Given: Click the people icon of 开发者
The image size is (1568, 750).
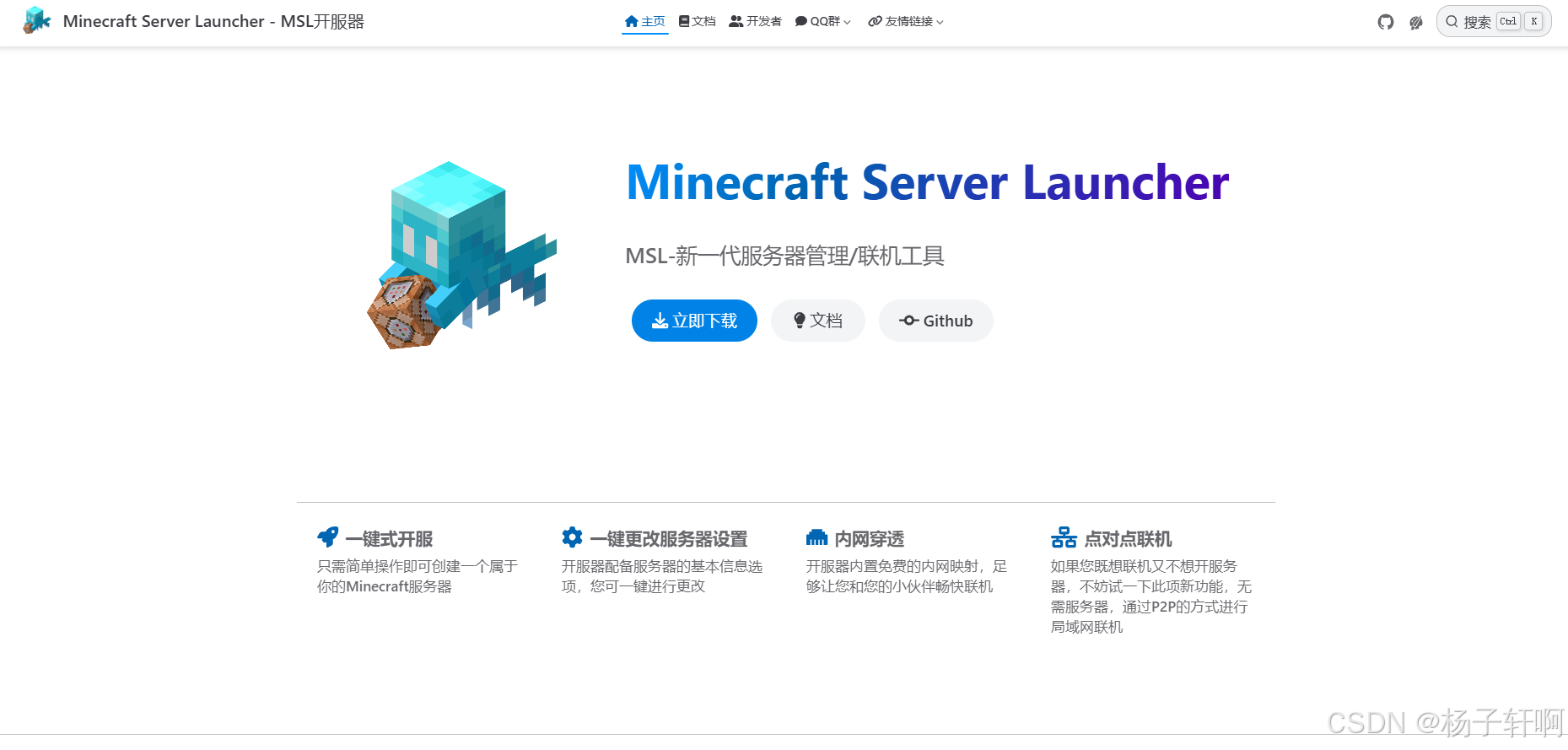Looking at the screenshot, I should [736, 21].
